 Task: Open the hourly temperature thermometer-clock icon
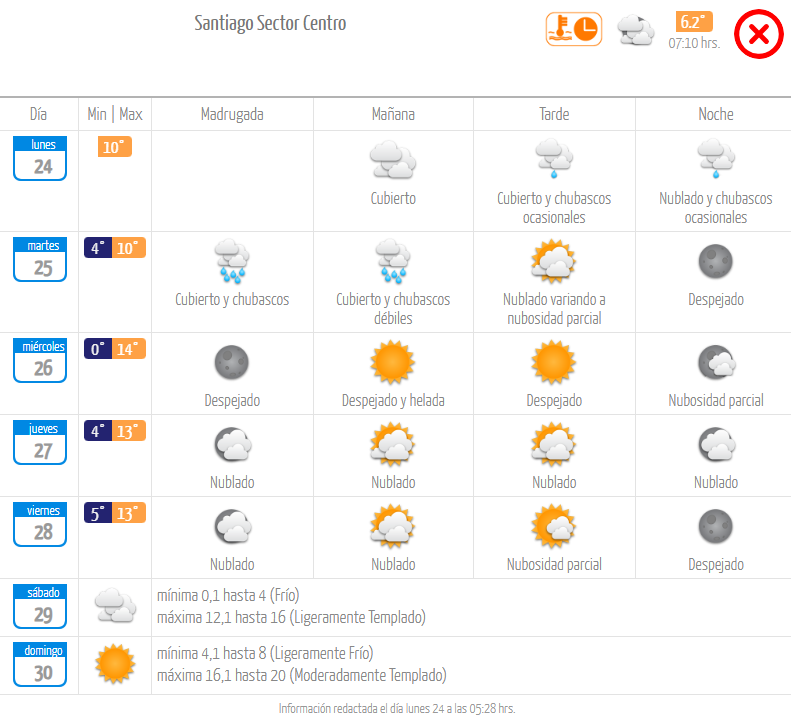(x=574, y=29)
